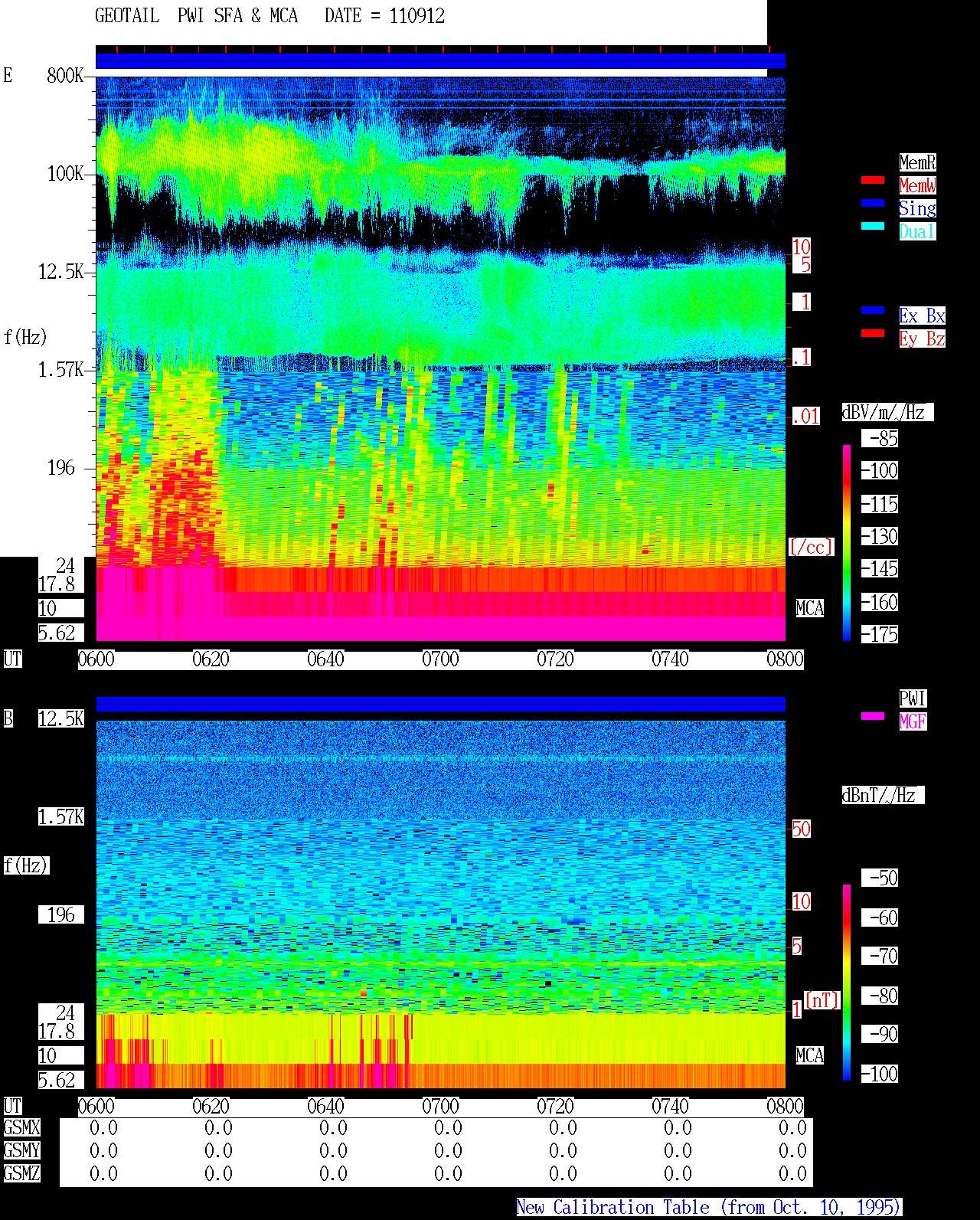Click the blue status bar above B spectrogram
980x1220 pixels.
click(x=440, y=705)
